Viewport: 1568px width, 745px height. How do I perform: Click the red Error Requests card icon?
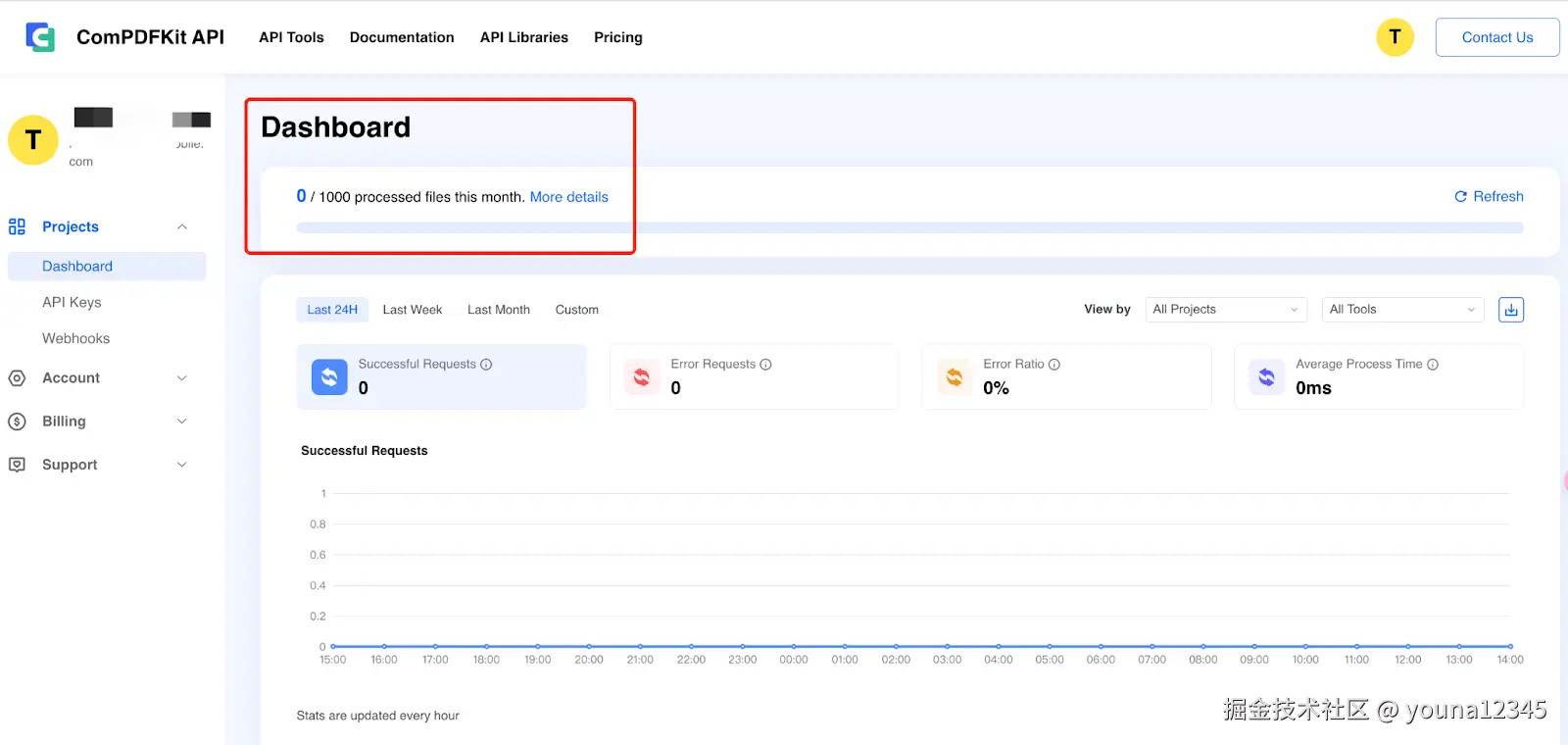tap(642, 376)
